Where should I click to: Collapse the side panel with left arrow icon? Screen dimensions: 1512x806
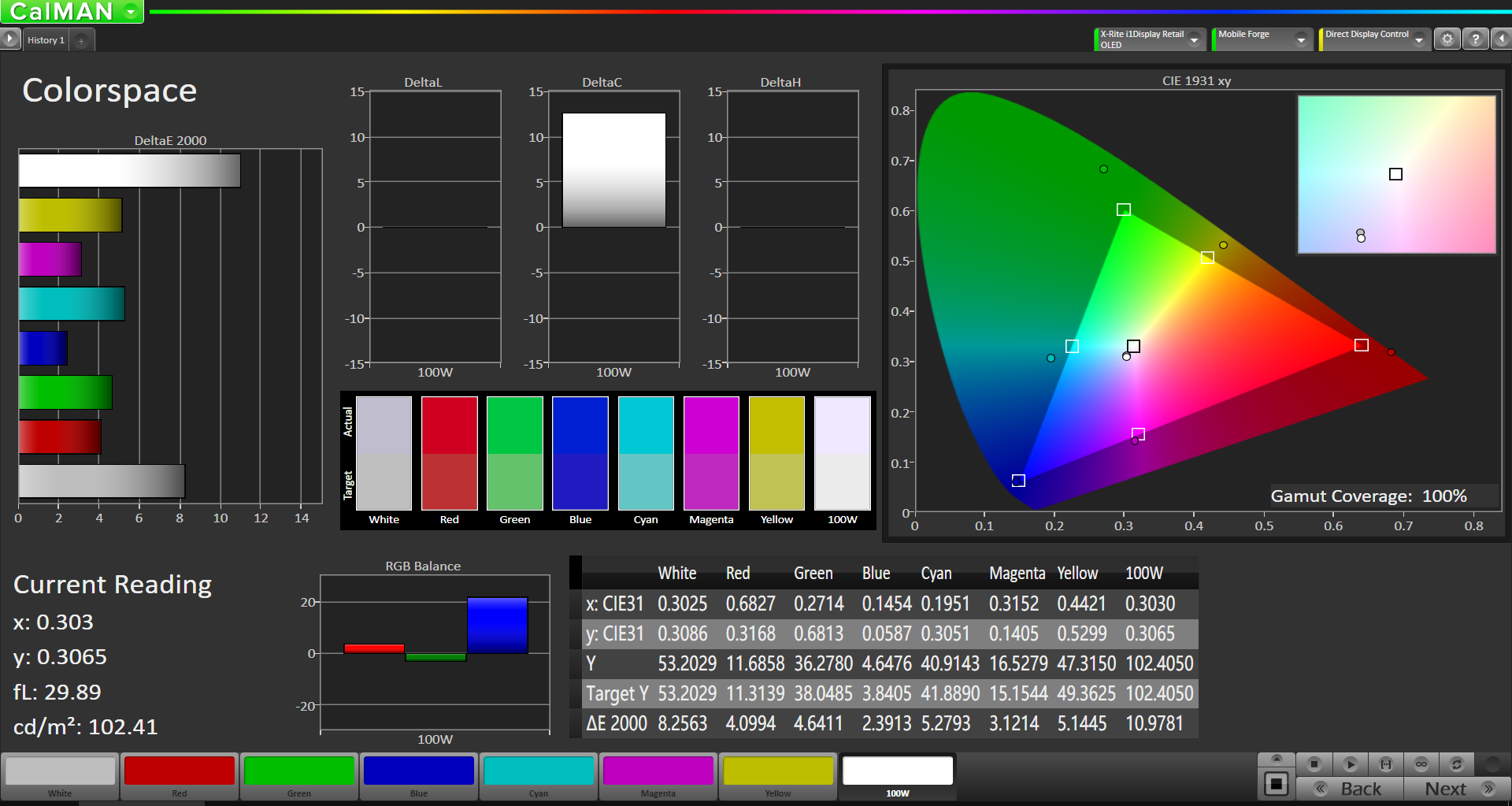pos(1502,39)
